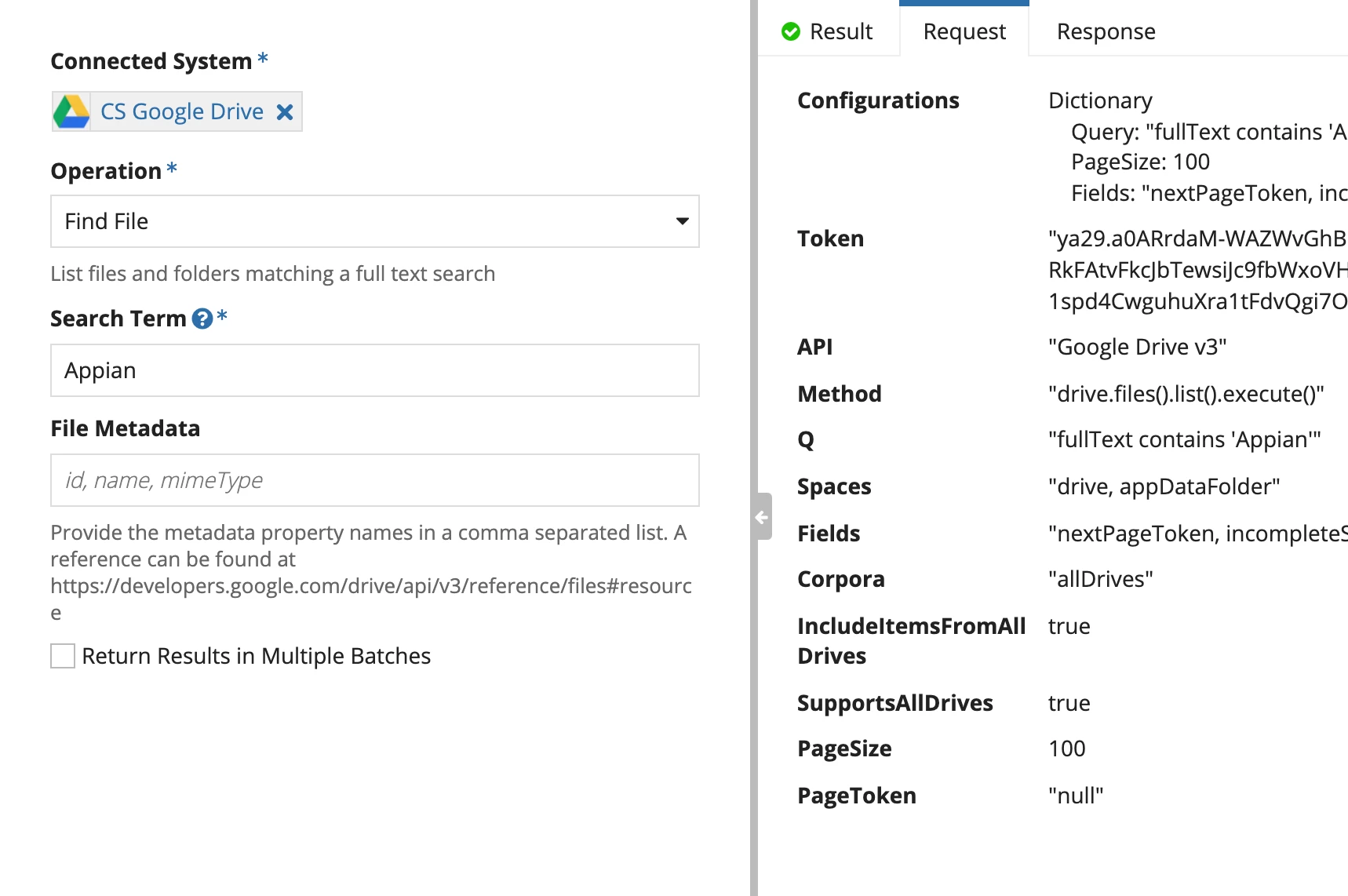The height and width of the screenshot is (896, 1348).
Task: Click the token line starting with RkFAtvFkc
Action: (1197, 270)
